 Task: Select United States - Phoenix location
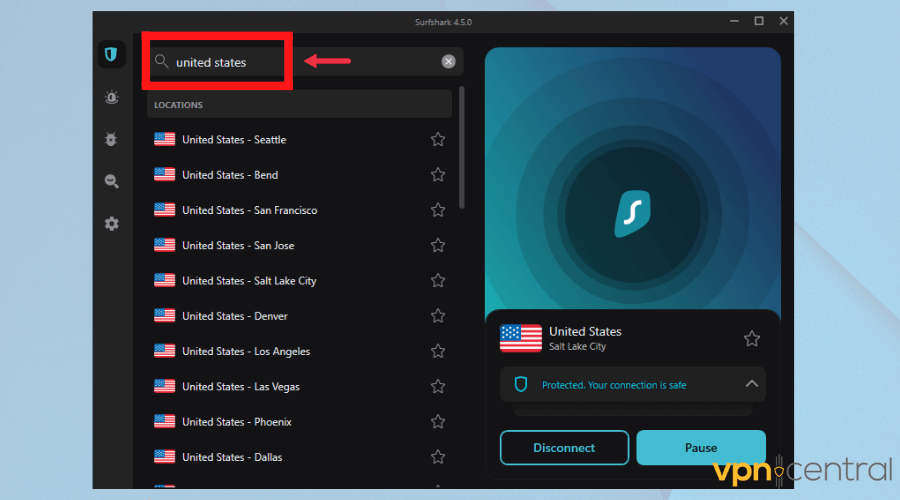point(300,422)
